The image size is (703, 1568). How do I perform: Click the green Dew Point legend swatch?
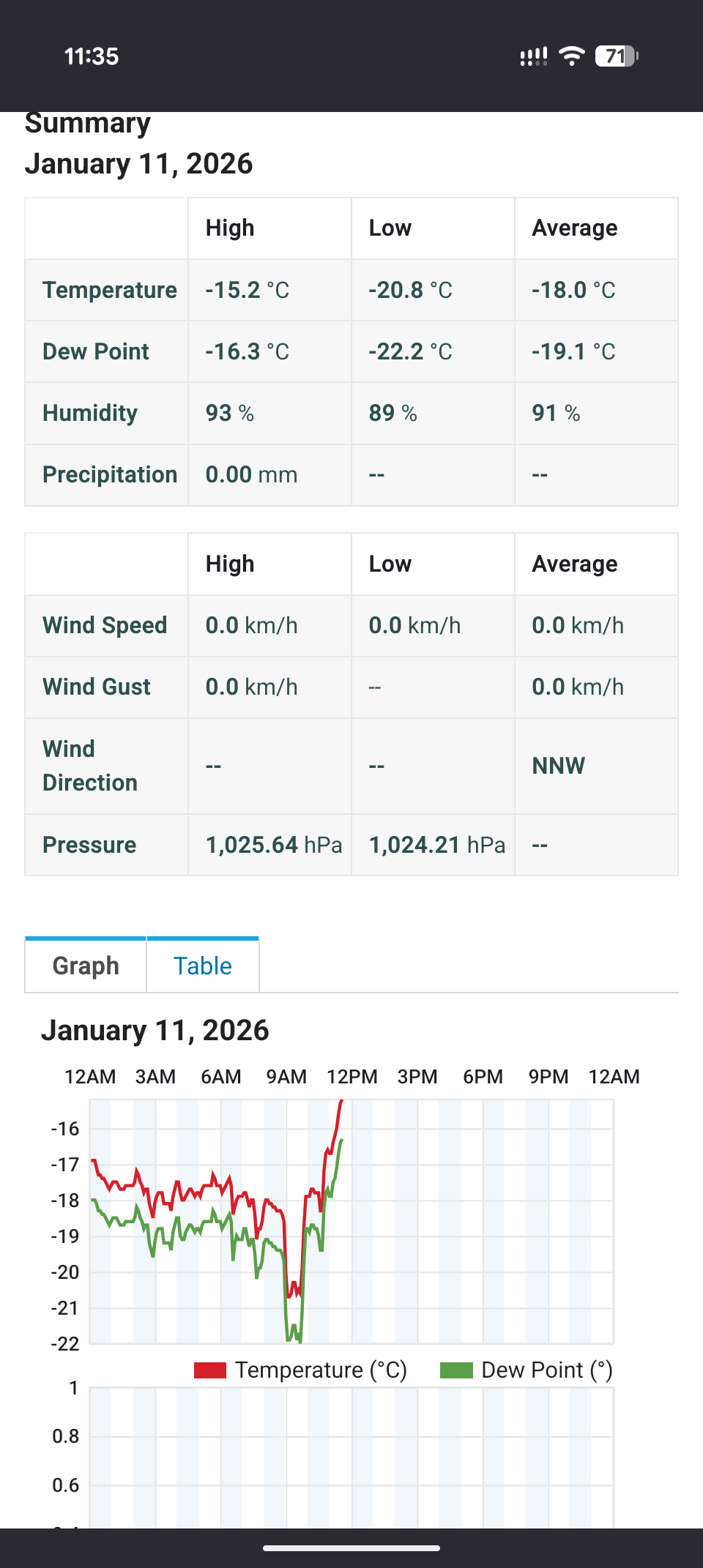[x=456, y=1370]
